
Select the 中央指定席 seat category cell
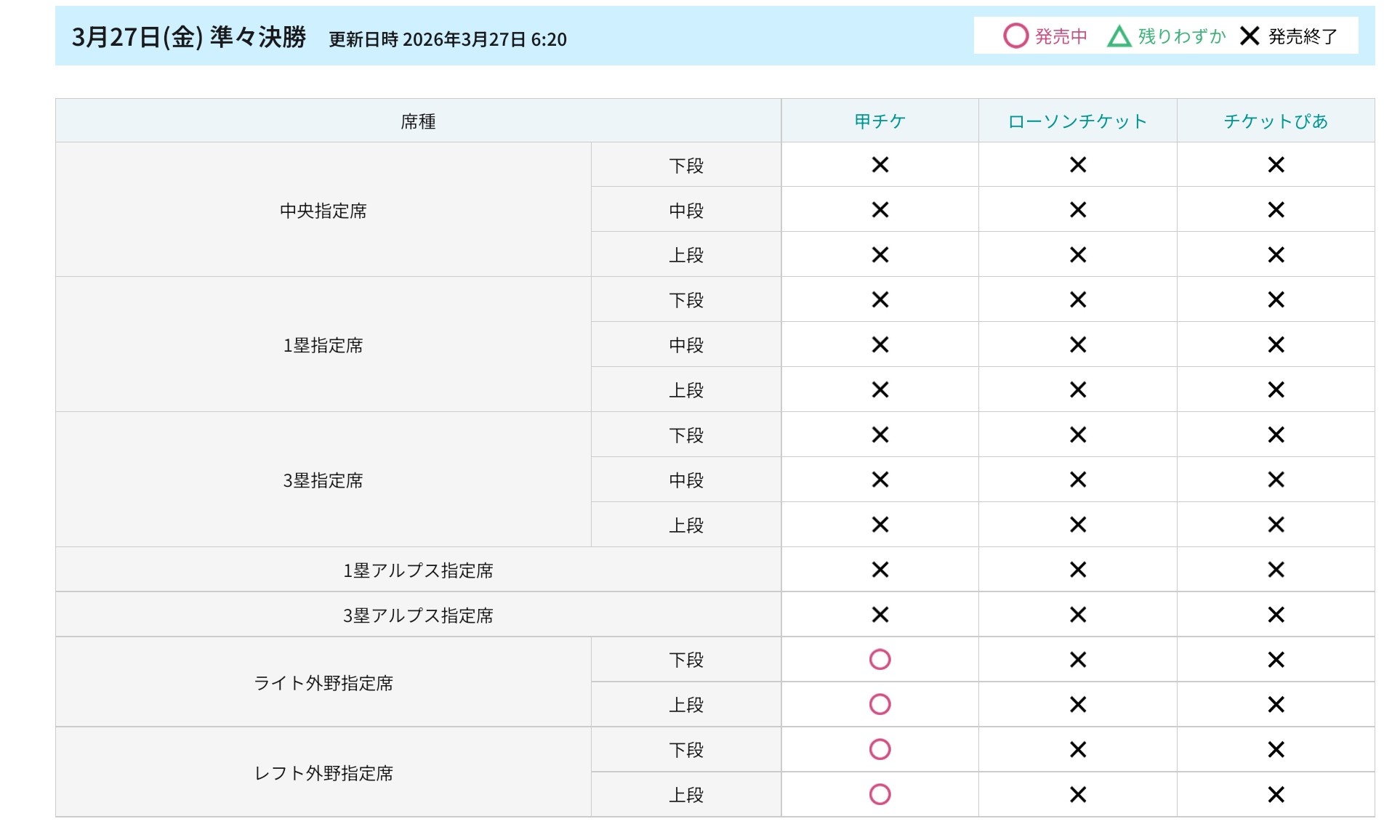coord(323,211)
